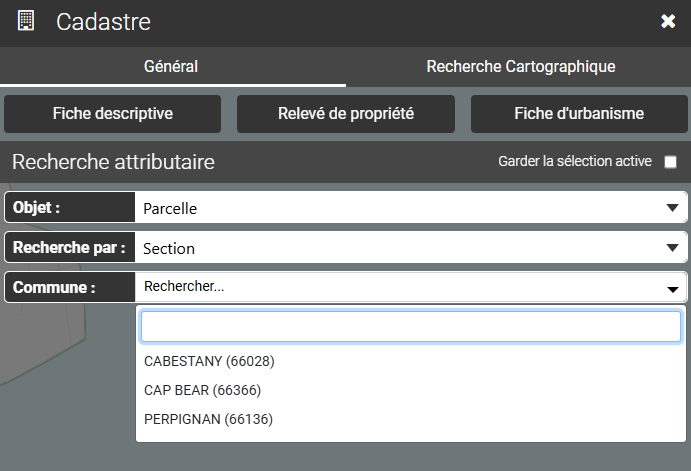Click the Recherche attributaire section header

(113, 162)
